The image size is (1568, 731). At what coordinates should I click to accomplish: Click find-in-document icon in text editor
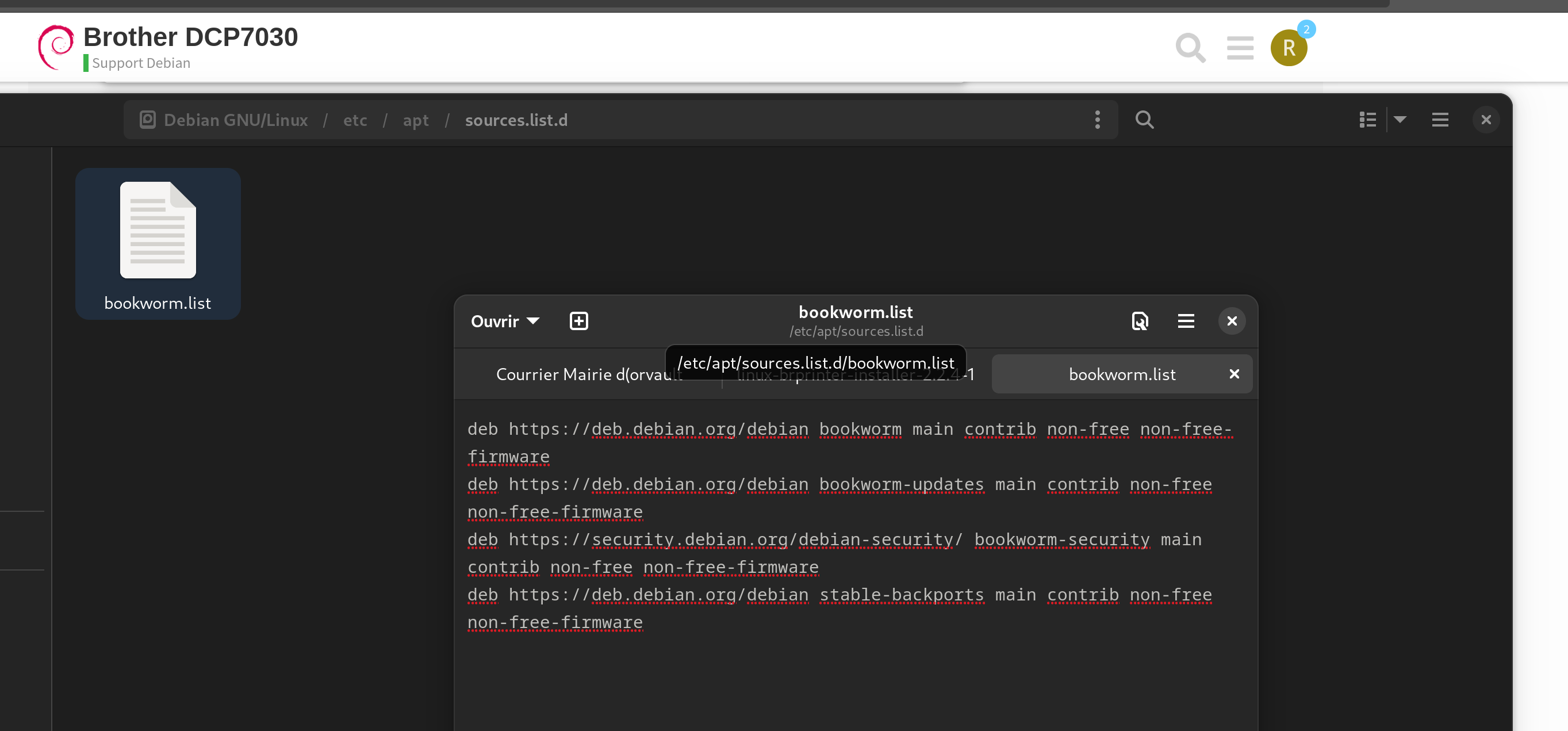tap(1140, 321)
